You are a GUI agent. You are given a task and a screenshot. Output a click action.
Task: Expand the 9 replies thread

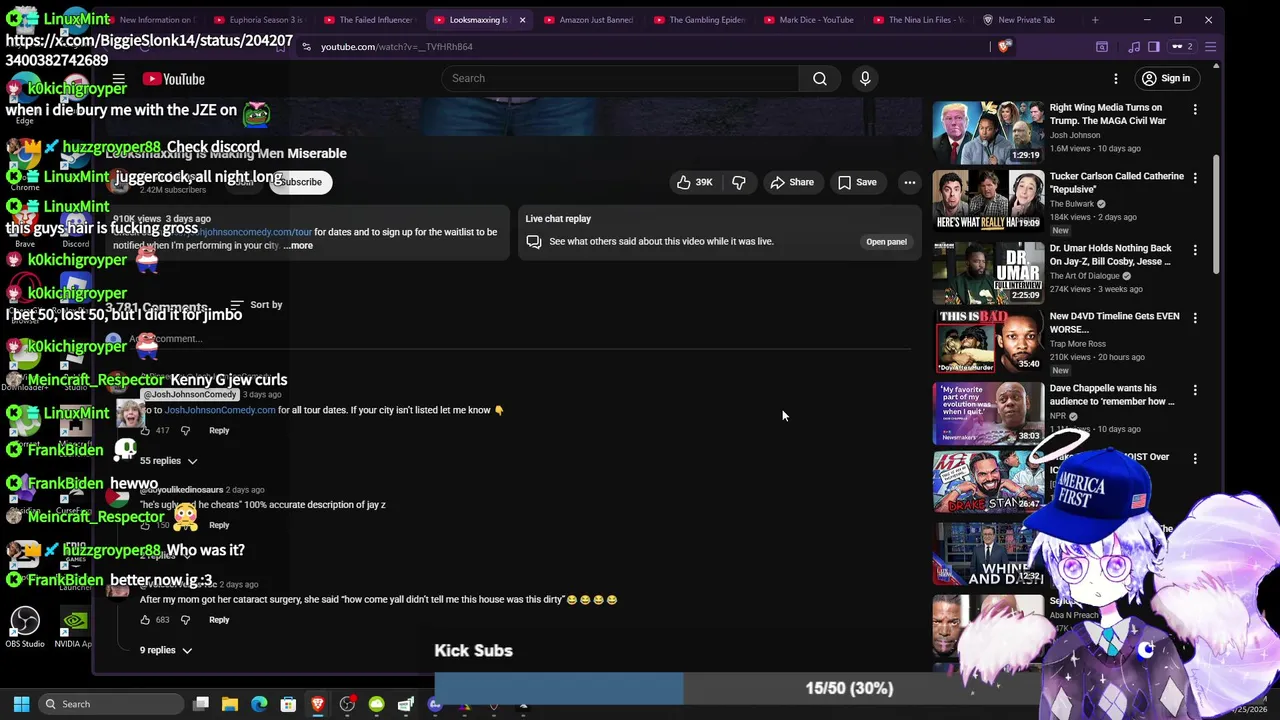[165, 650]
